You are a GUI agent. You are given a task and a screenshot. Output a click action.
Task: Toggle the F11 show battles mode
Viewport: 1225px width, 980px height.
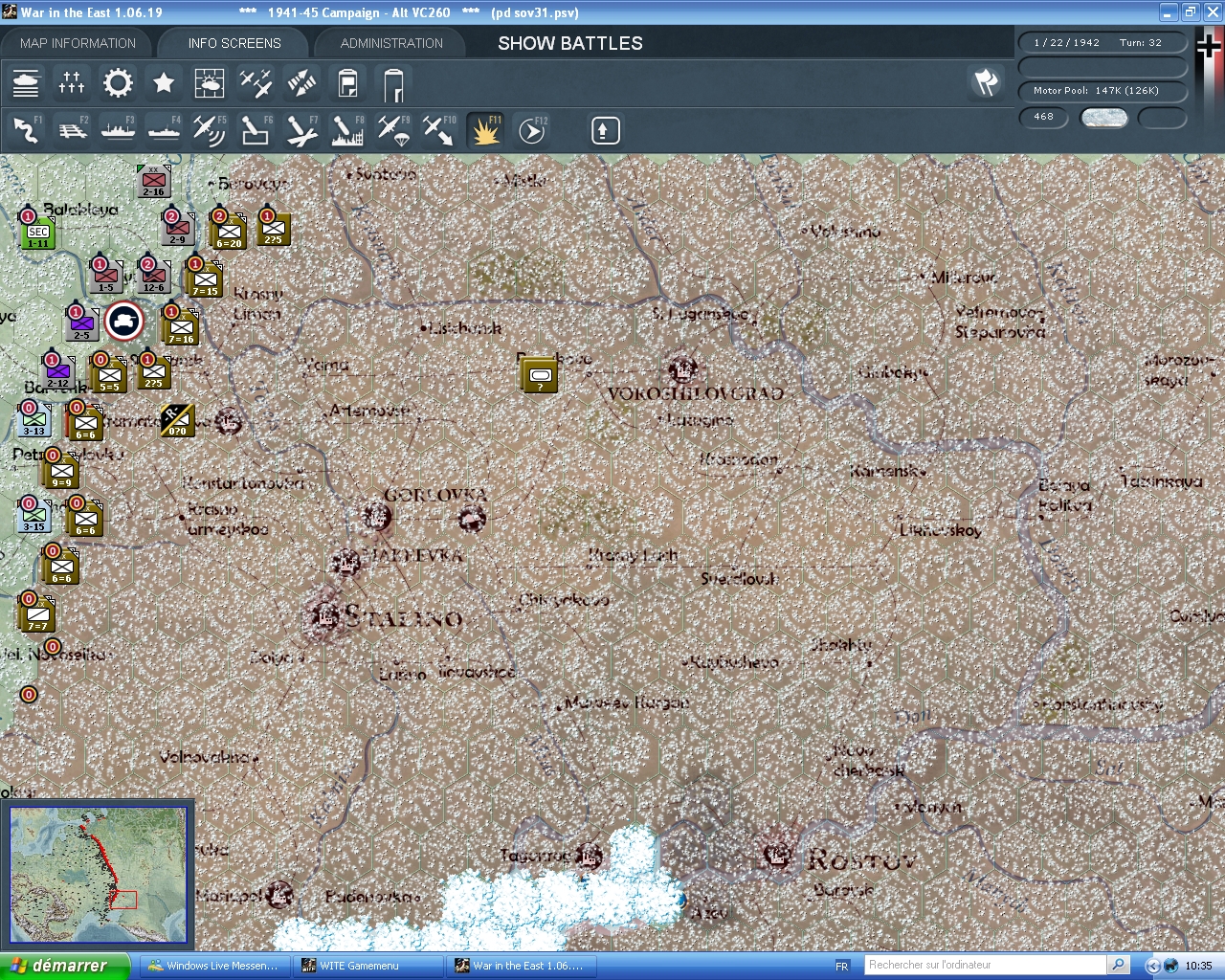[x=485, y=130]
